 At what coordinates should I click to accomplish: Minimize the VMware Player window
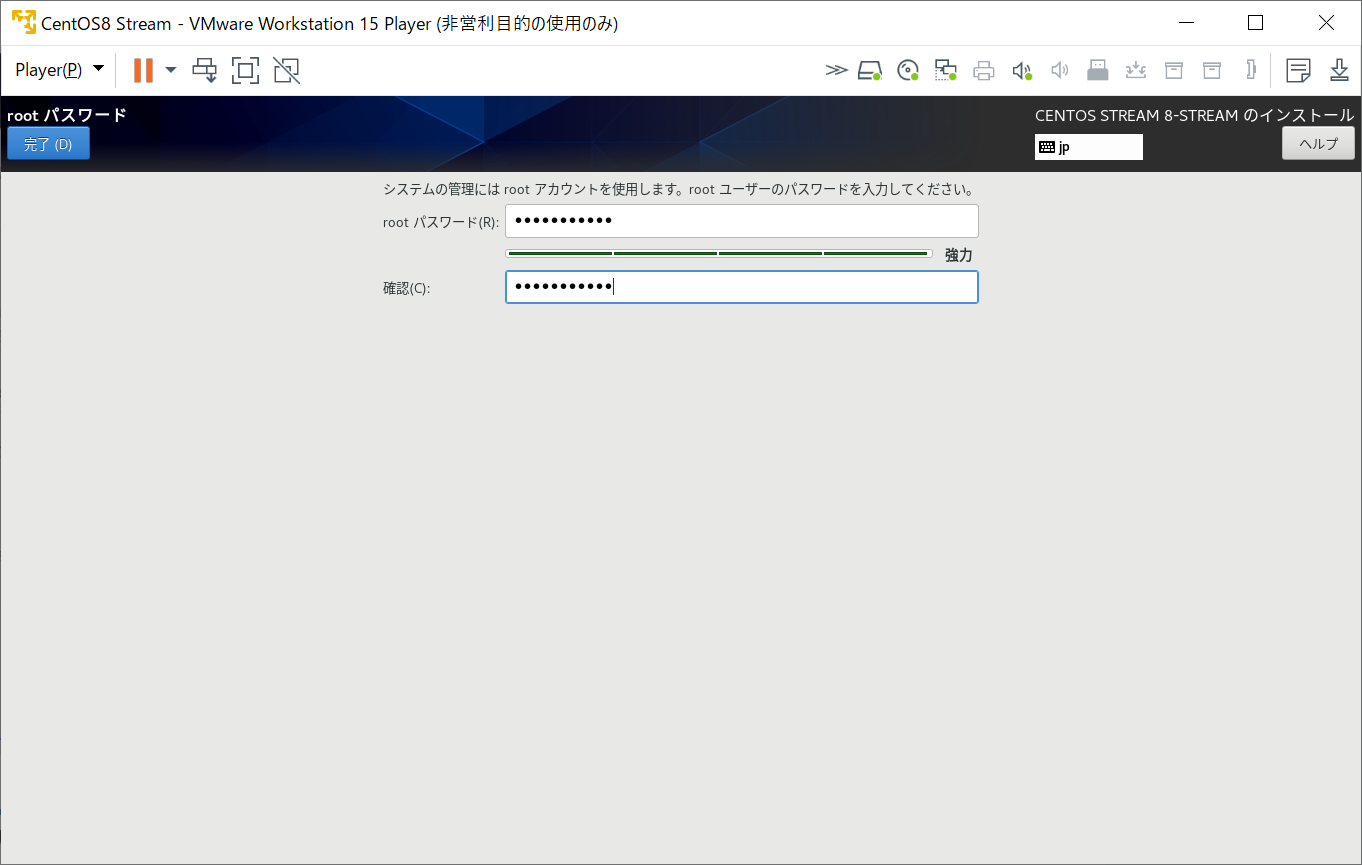[x=1187, y=22]
